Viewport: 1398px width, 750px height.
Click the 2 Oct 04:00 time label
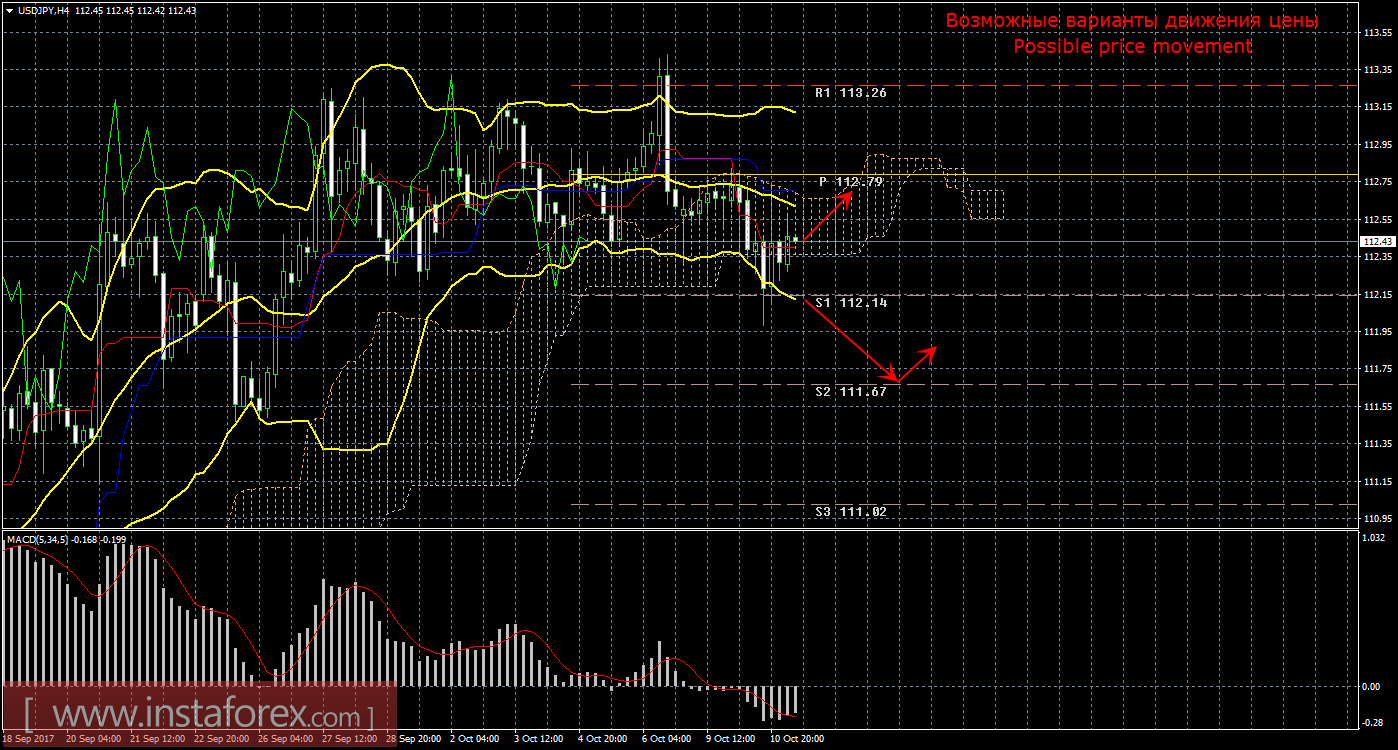click(x=475, y=739)
